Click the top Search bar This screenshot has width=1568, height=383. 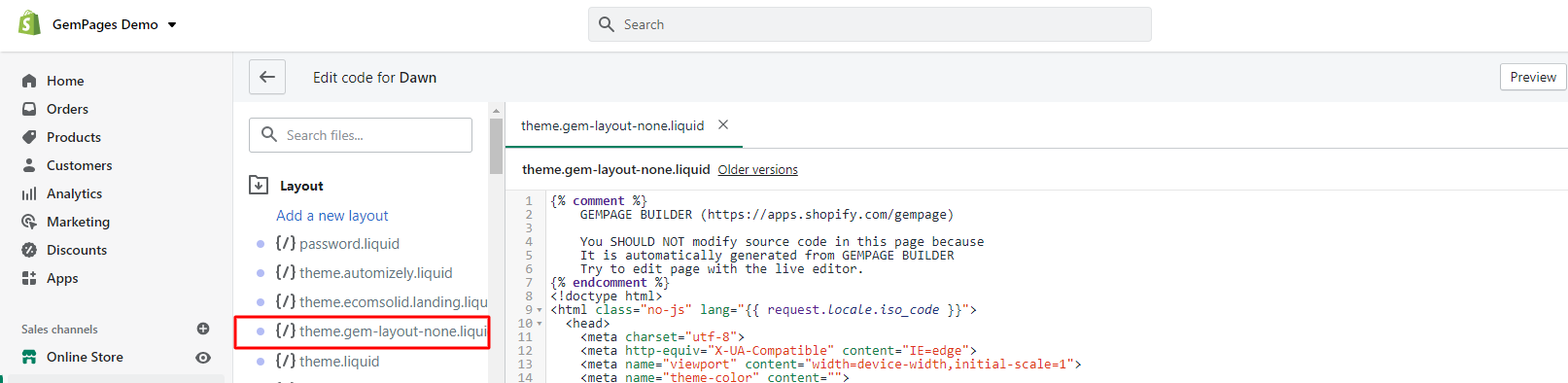pos(869,24)
